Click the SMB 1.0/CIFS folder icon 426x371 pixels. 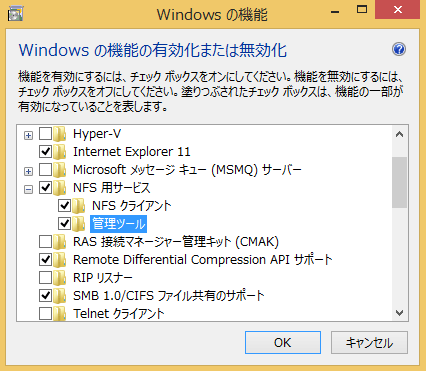coord(60,296)
